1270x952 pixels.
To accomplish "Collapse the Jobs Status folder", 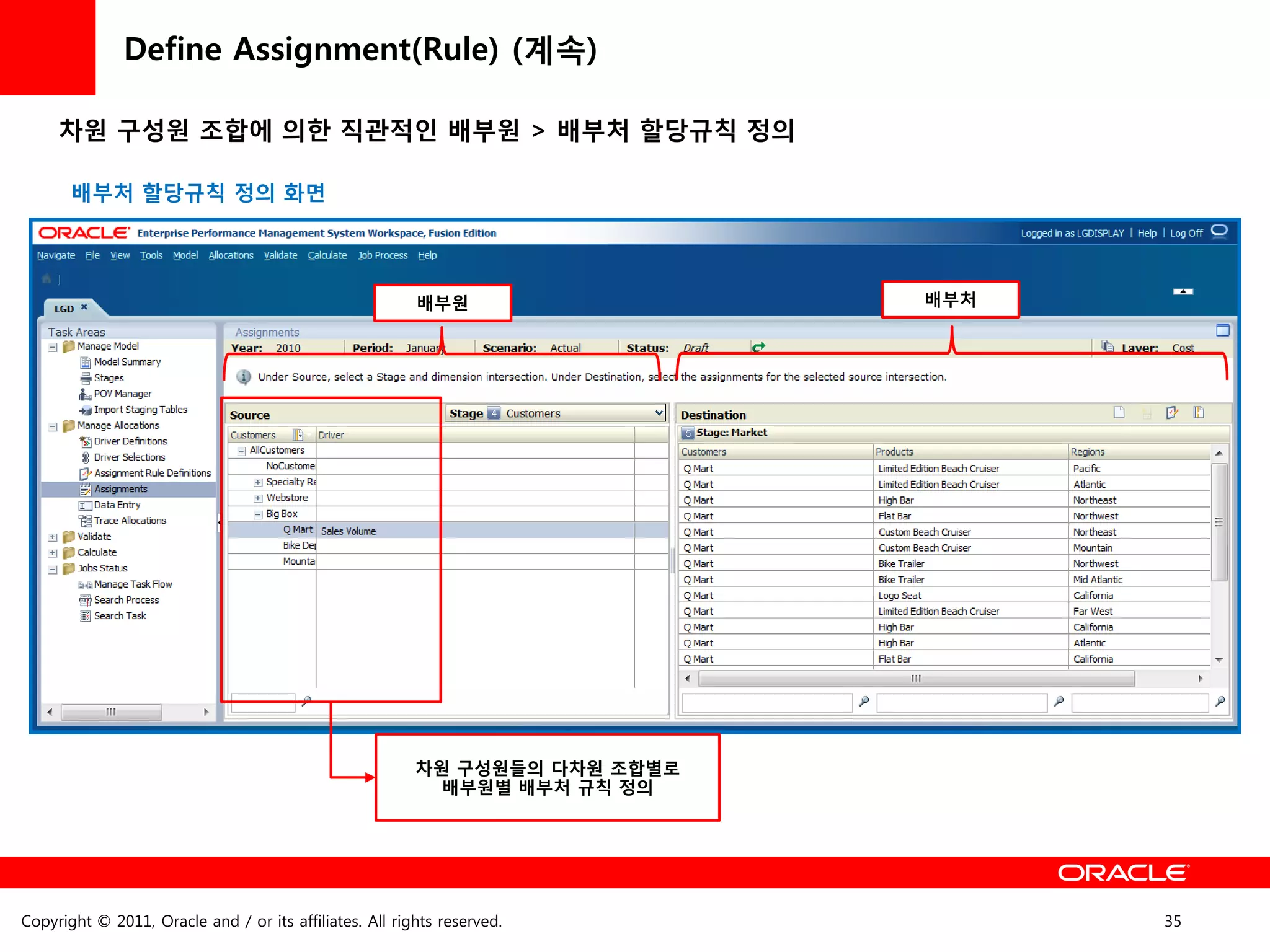I will pos(53,569).
